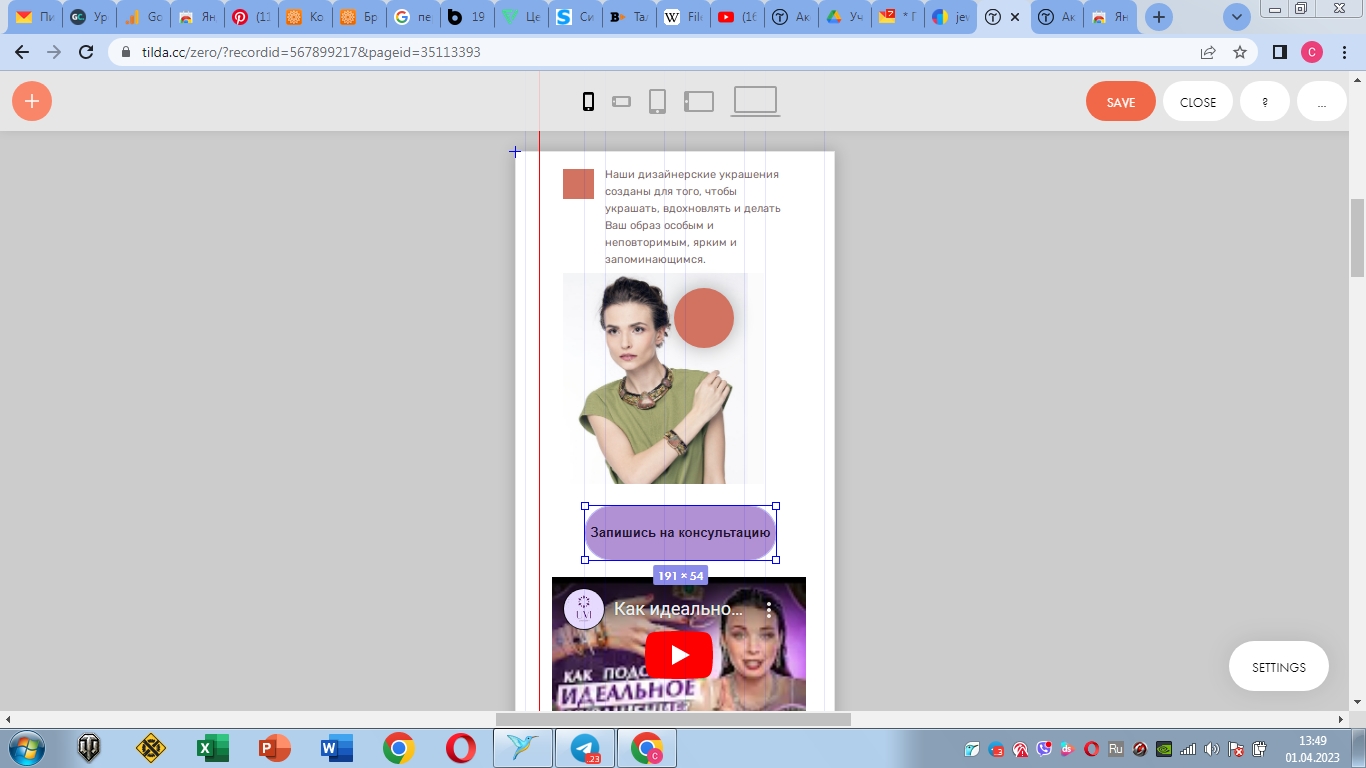Open Telegram from the taskbar

(x=585, y=748)
